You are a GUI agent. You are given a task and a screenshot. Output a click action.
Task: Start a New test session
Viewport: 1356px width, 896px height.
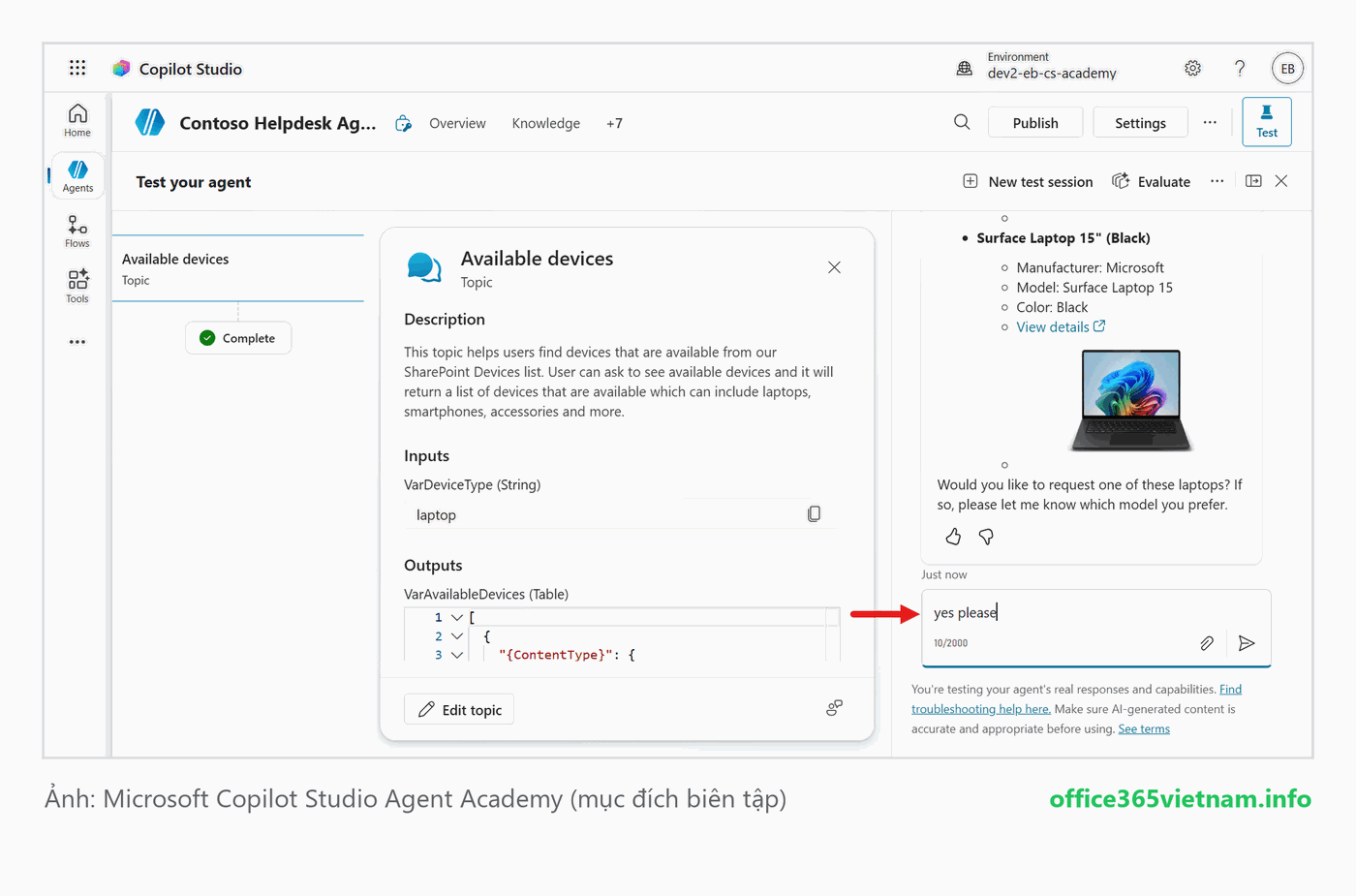point(1028,181)
